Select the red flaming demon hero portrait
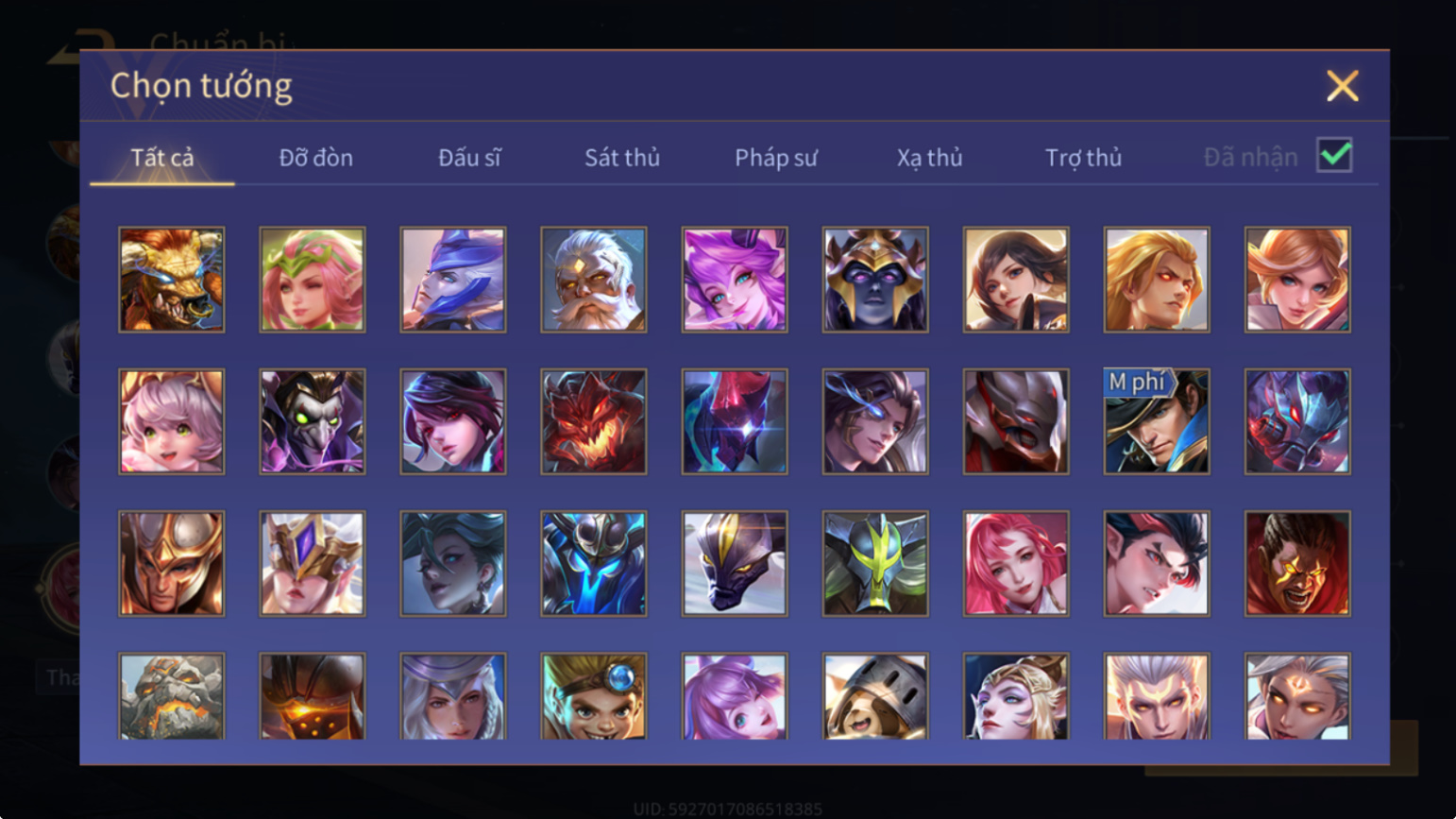This screenshot has width=1456, height=819. coord(594,421)
